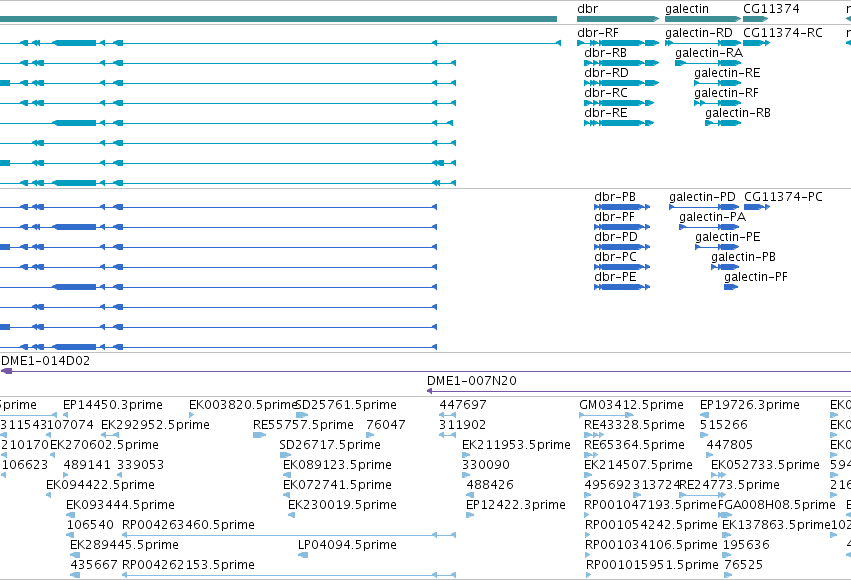The height and width of the screenshot is (580, 851).
Task: Select the galectin gene label
Action: (687, 9)
